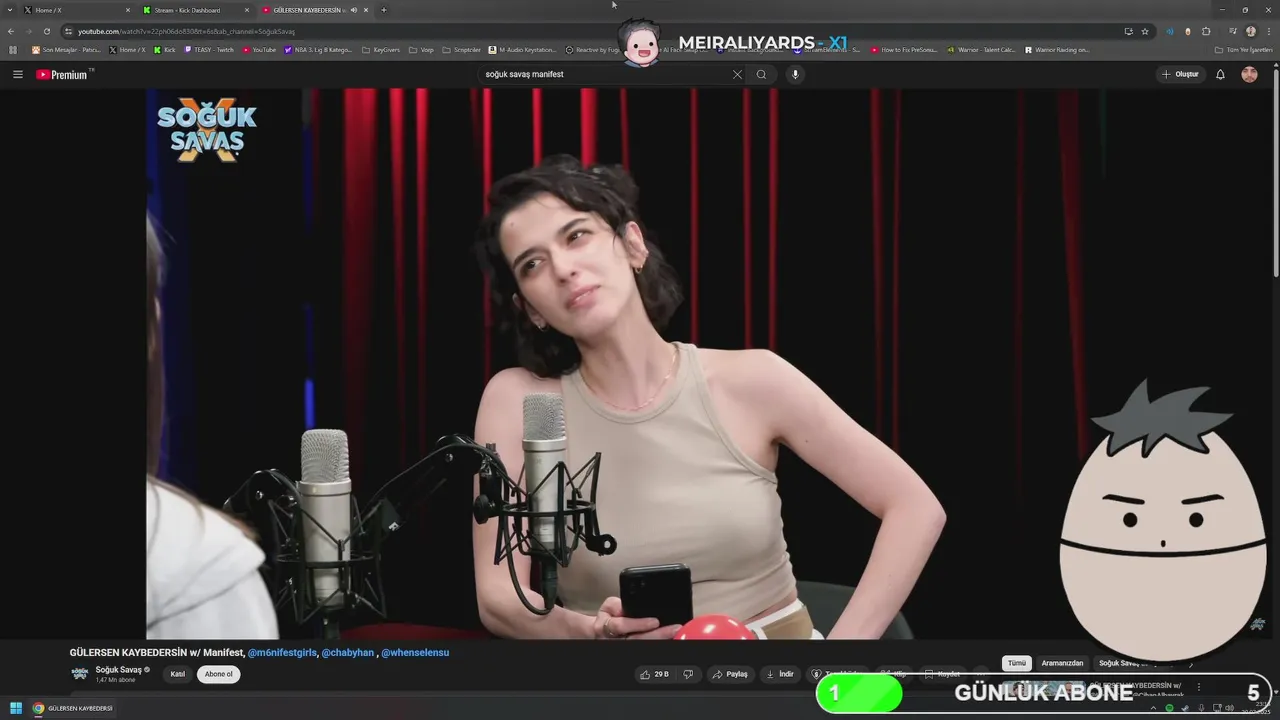Image resolution: width=1280 pixels, height=720 pixels.
Task: Open the @whenselensu channel link
Action: (x=415, y=652)
